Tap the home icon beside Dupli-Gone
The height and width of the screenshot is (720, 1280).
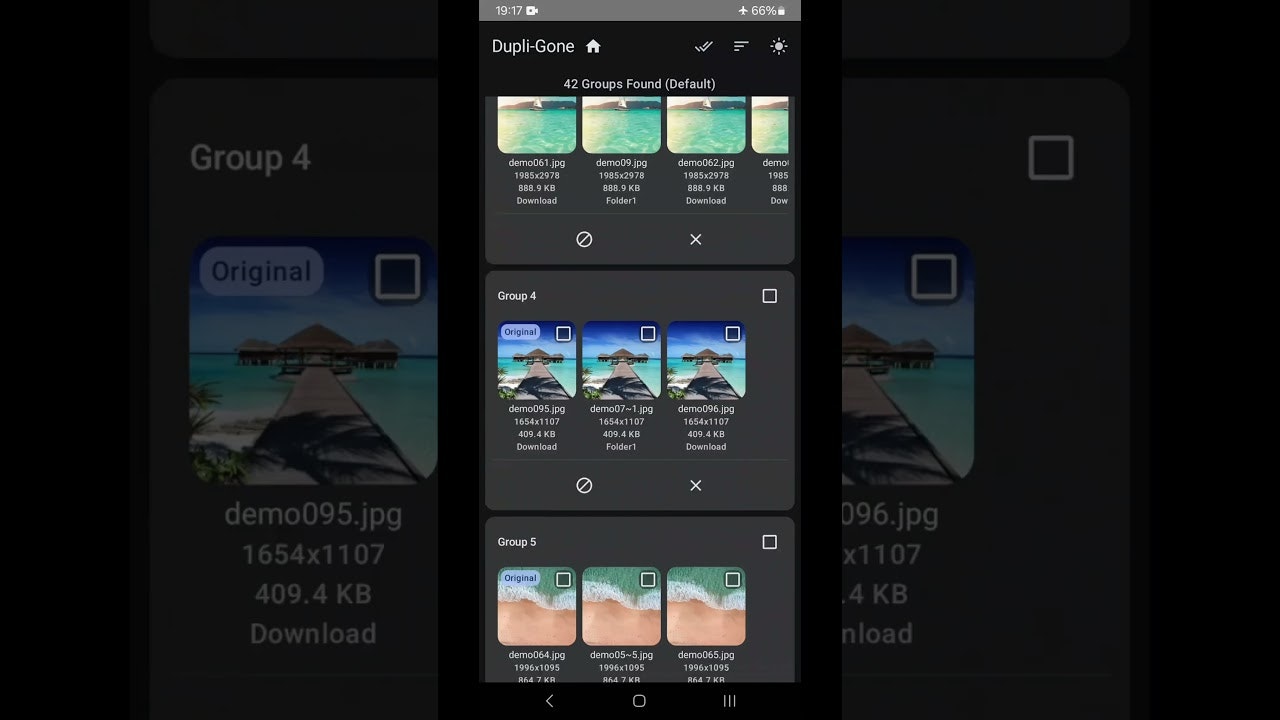point(593,46)
